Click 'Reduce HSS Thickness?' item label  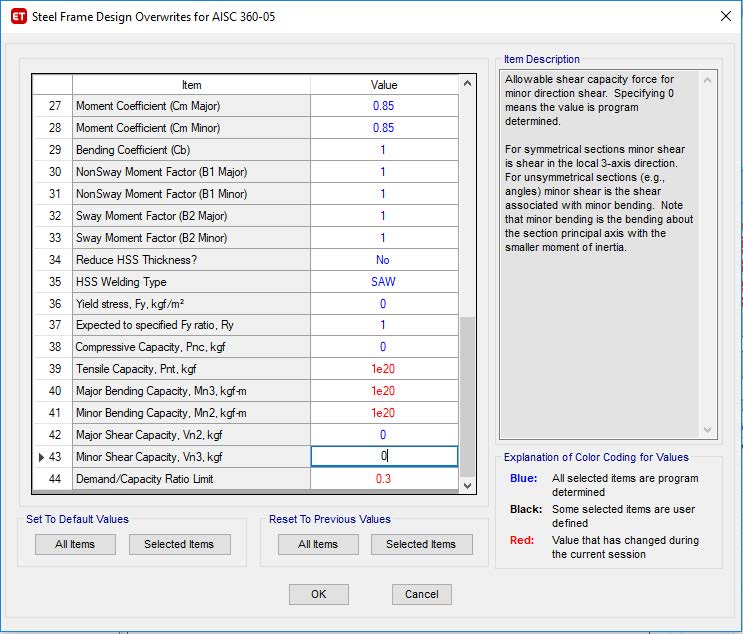click(136, 260)
